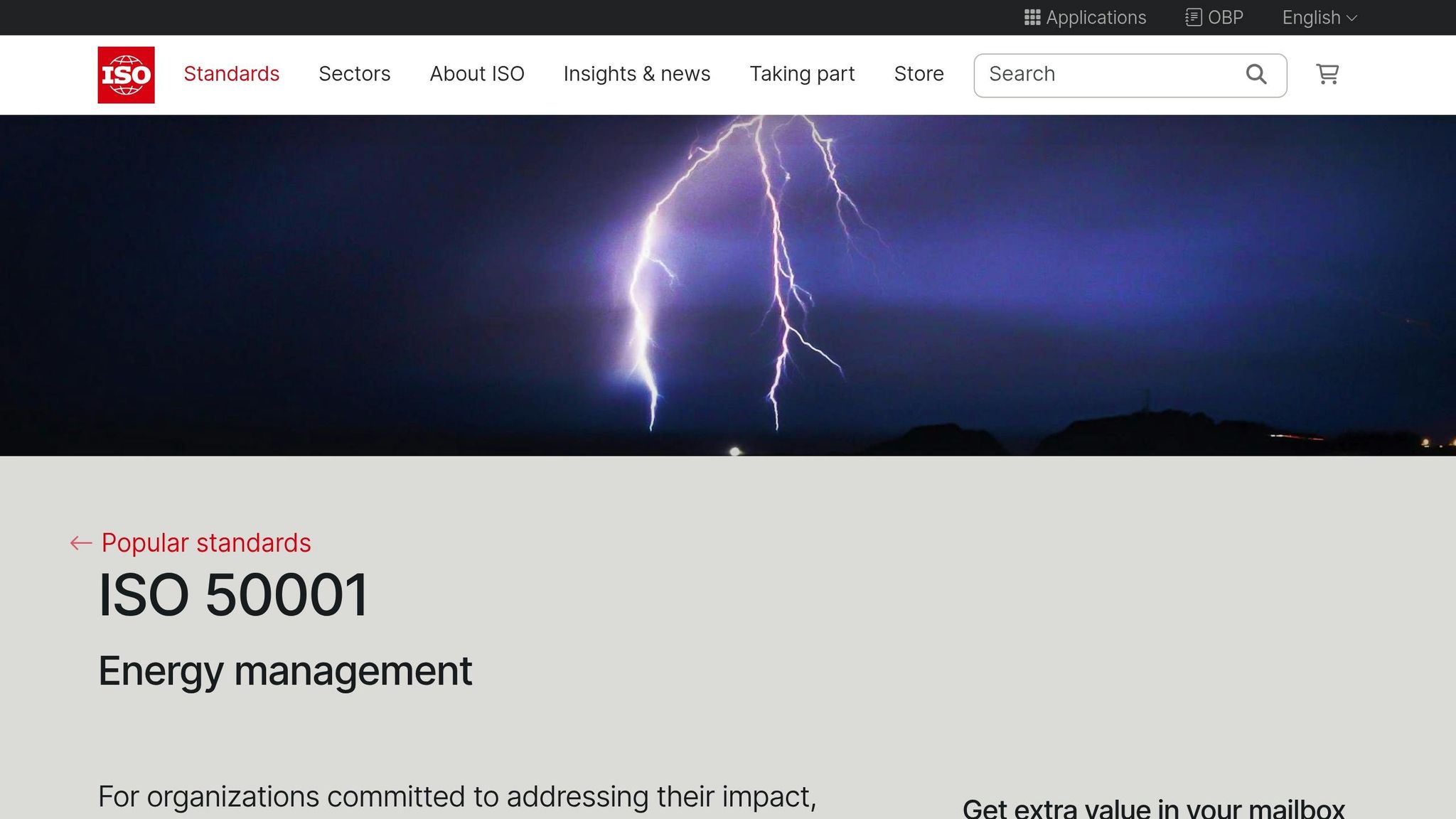The width and height of the screenshot is (1456, 819).
Task: Open the Sectors menu
Action: click(355, 74)
